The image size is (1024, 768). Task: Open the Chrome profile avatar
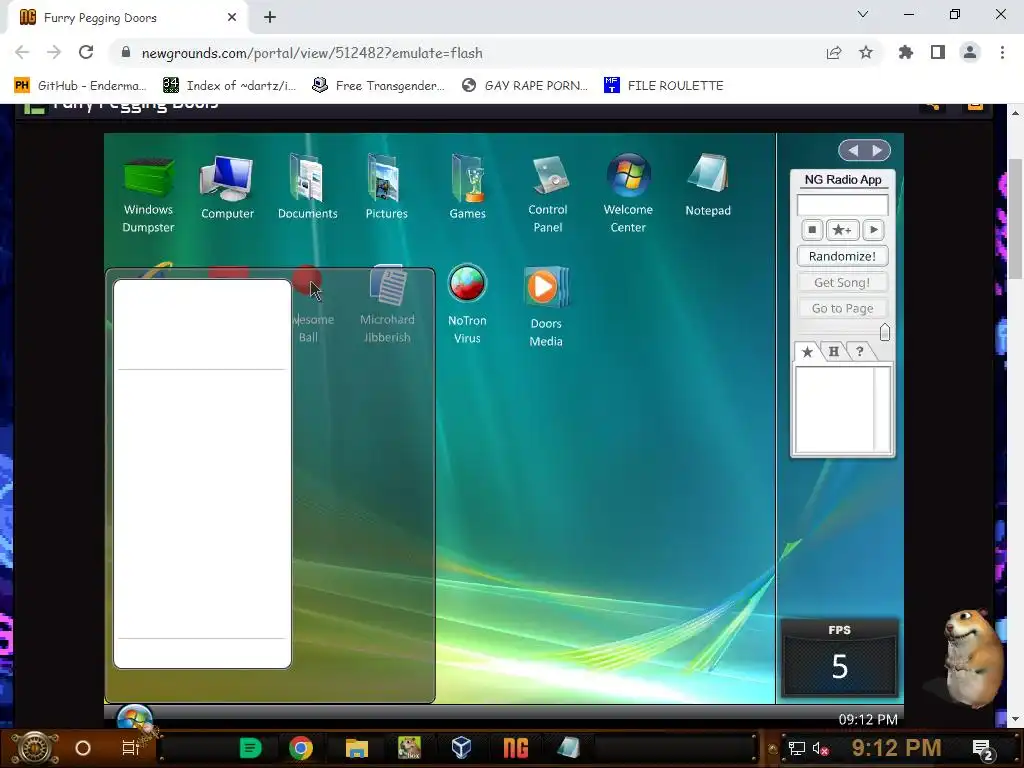pos(970,52)
